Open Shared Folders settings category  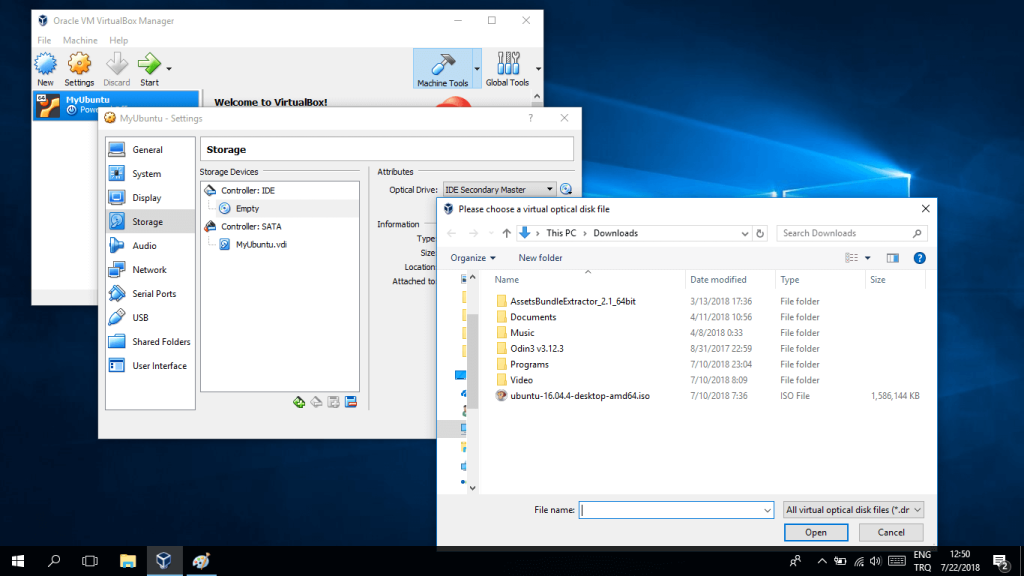coord(150,342)
